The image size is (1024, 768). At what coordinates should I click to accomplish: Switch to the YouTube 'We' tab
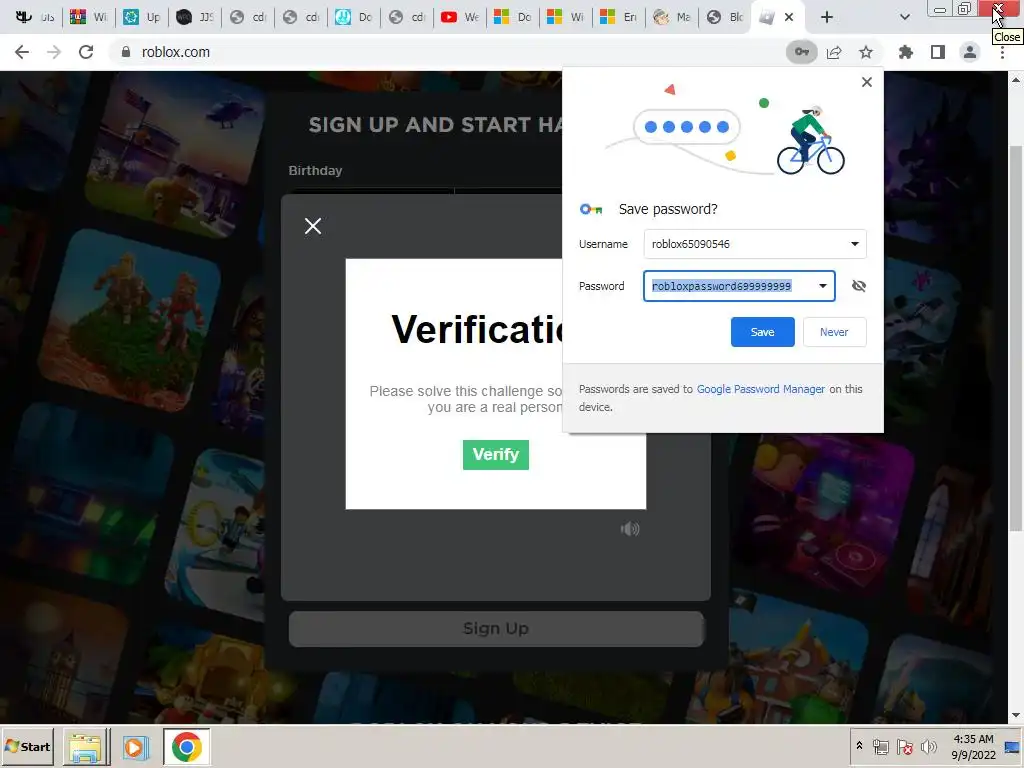[460, 17]
